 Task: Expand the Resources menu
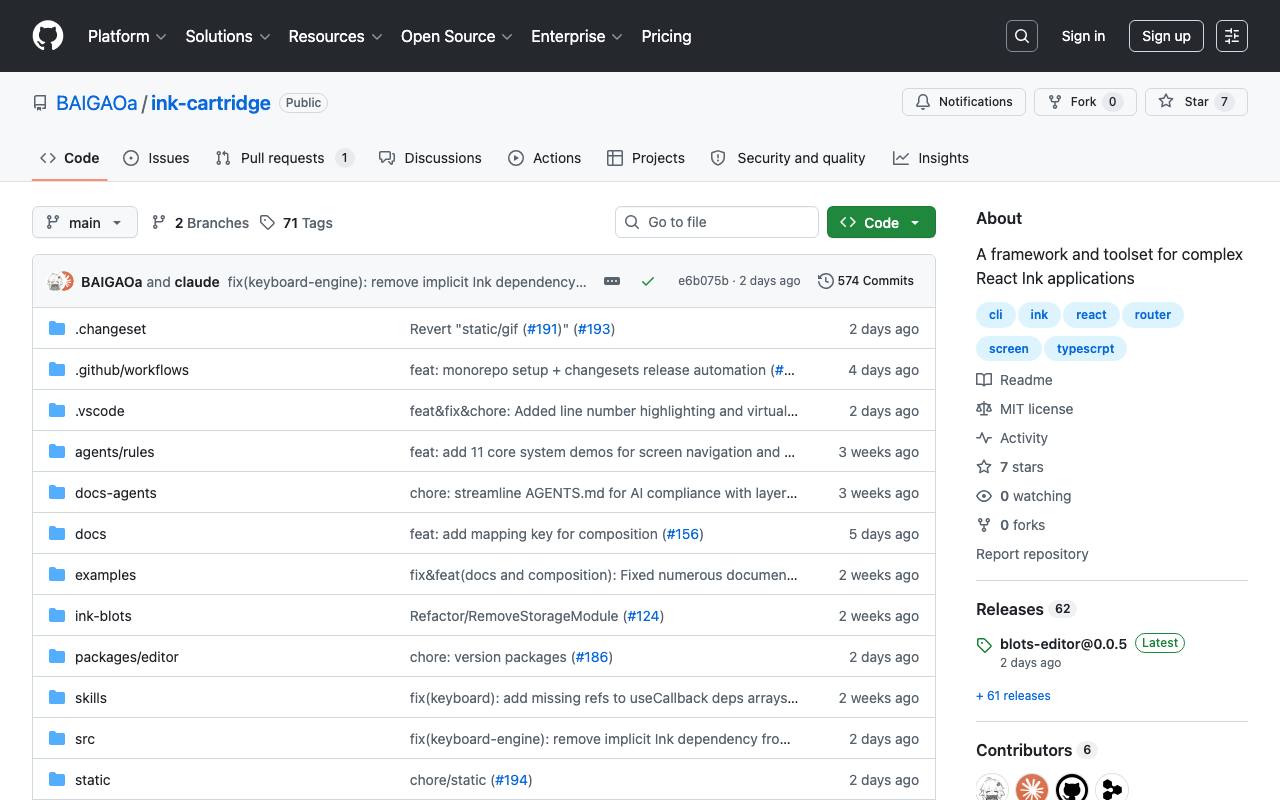tap(335, 36)
